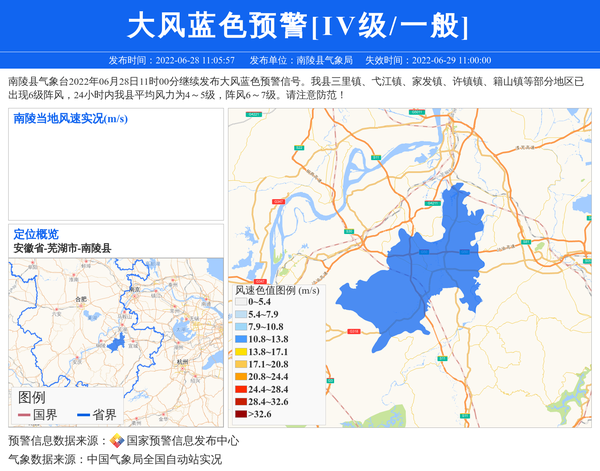Click the 大风蓝色预警 title banner

(299, 25)
